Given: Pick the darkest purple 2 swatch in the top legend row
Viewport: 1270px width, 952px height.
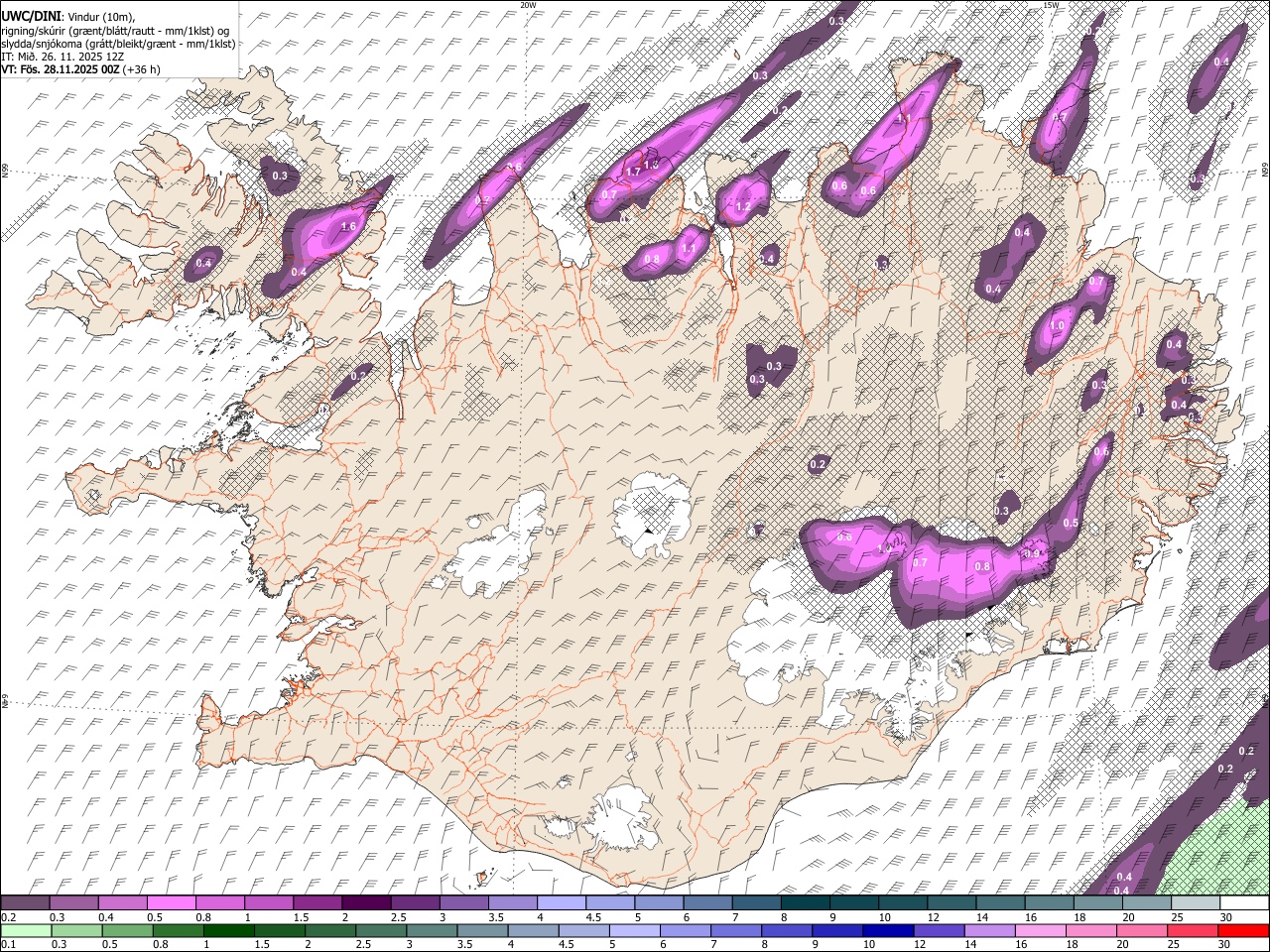Looking at the screenshot, I should pyautogui.click(x=365, y=903).
